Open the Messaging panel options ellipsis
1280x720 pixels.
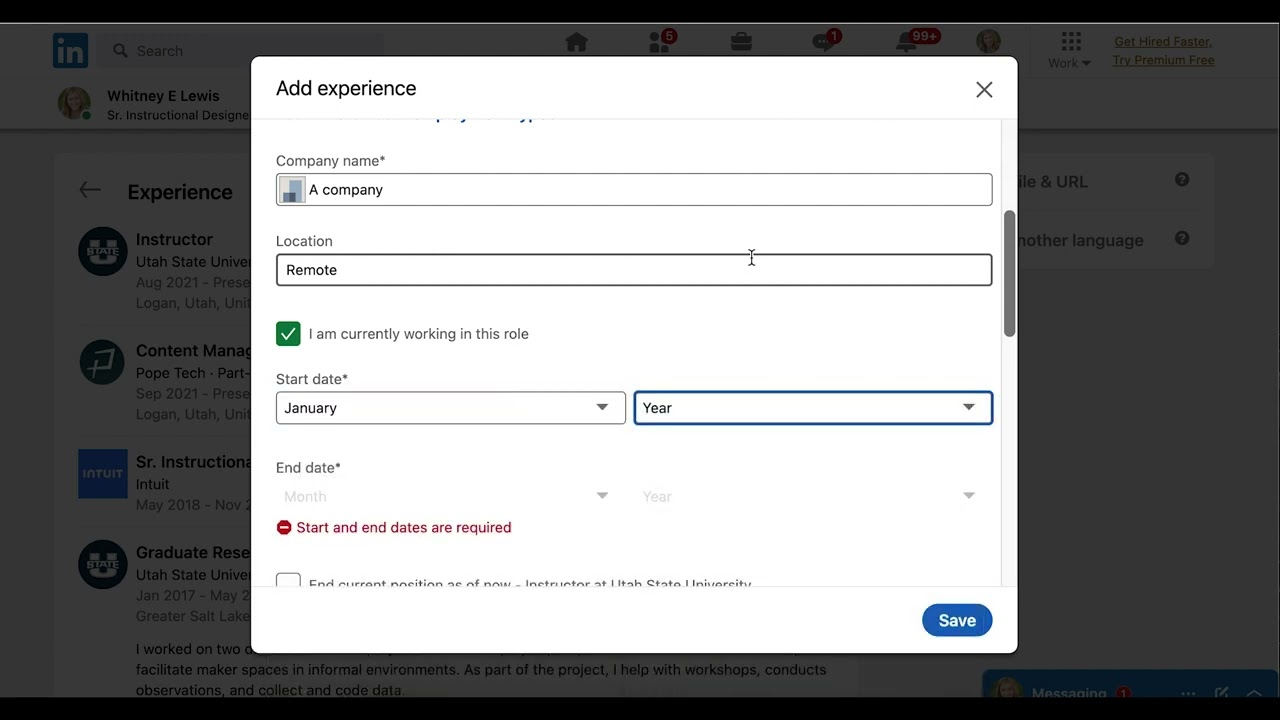[1188, 693]
